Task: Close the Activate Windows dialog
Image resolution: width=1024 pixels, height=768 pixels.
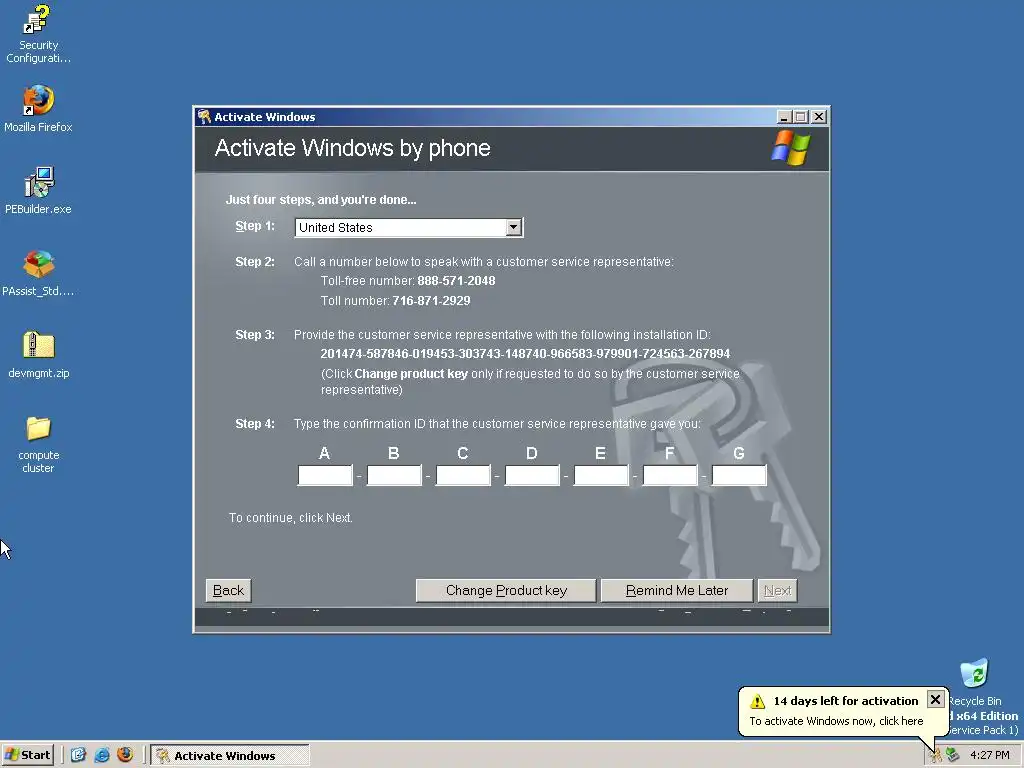Action: pos(818,117)
